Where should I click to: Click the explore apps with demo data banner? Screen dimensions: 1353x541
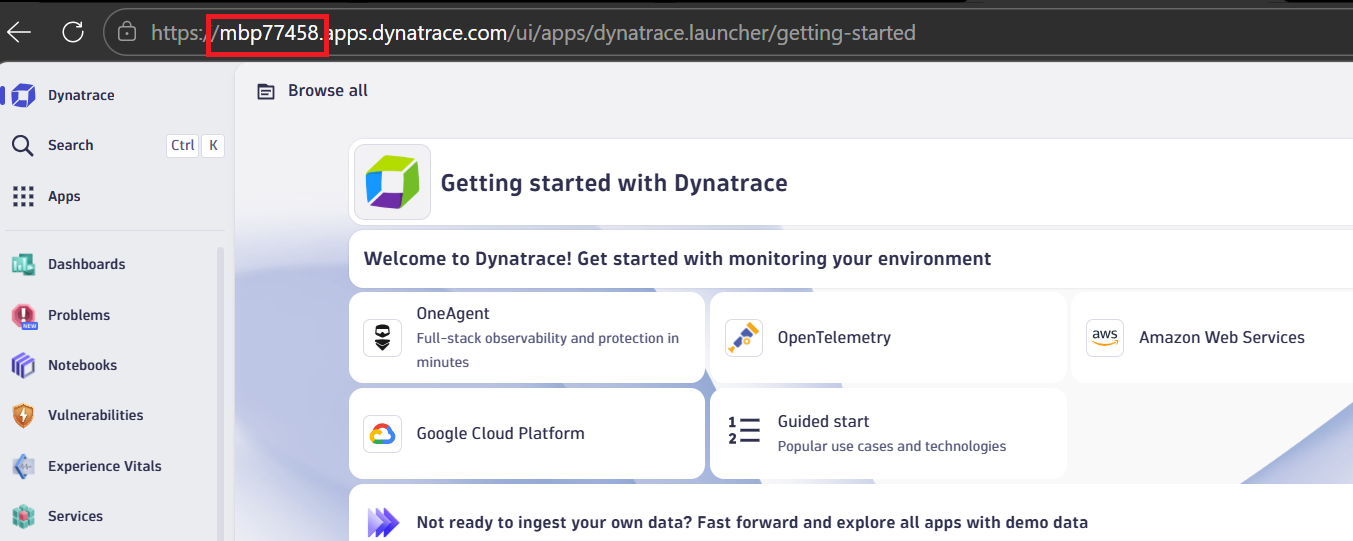click(851, 514)
